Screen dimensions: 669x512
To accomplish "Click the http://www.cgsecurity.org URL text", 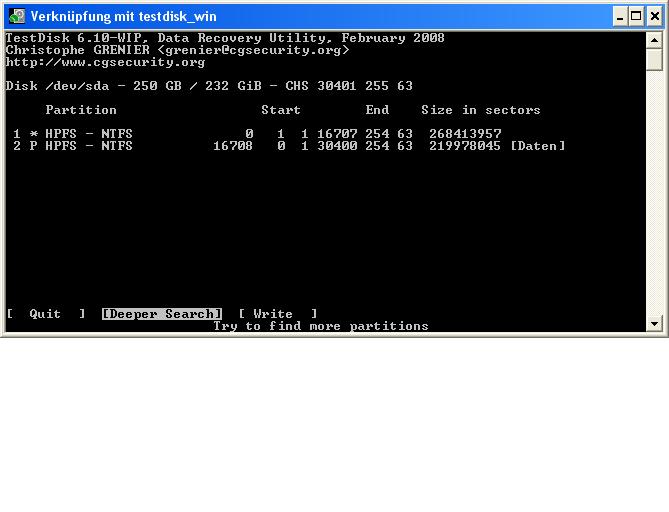I will coord(105,62).
